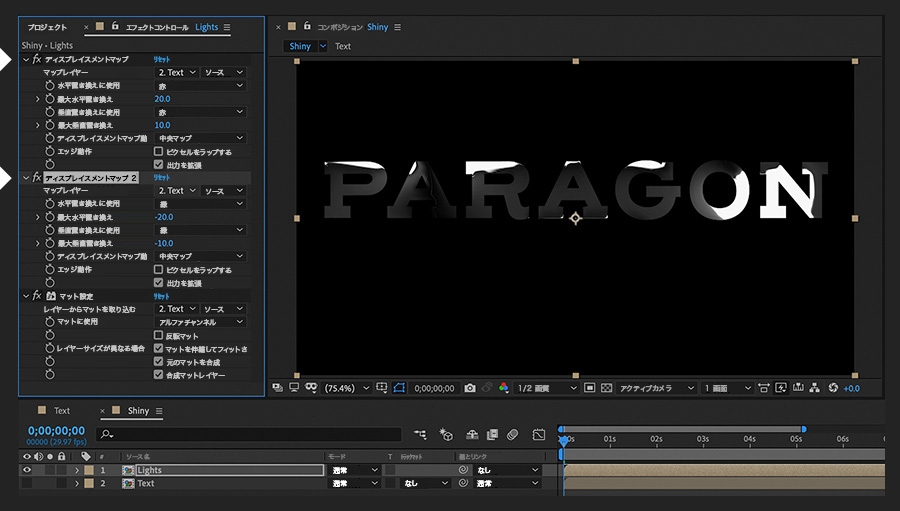Open the Shiny timeline tab menu icon
Image resolution: width=900 pixels, height=511 pixels.
[x=159, y=411]
